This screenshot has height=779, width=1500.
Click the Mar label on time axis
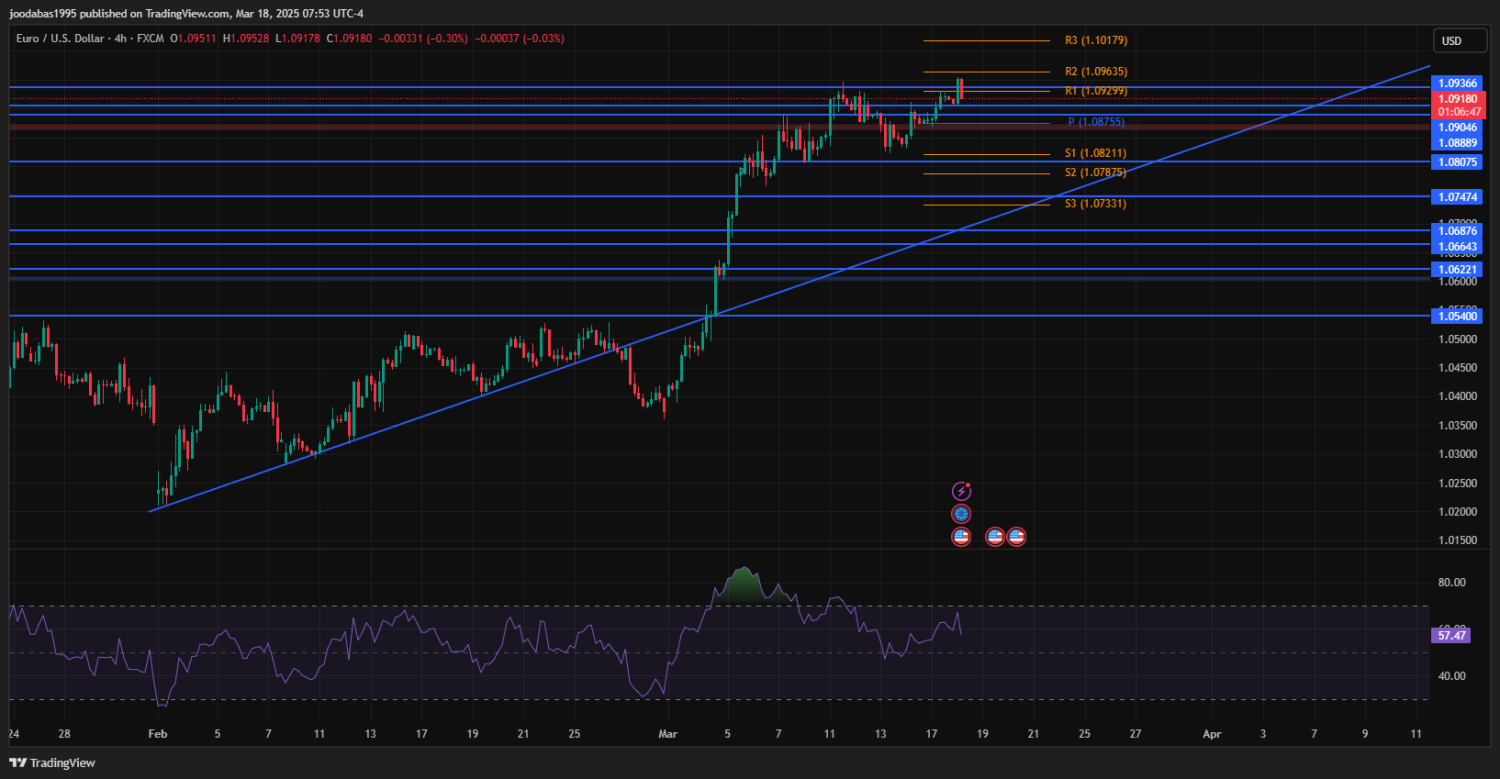pyautogui.click(x=668, y=734)
